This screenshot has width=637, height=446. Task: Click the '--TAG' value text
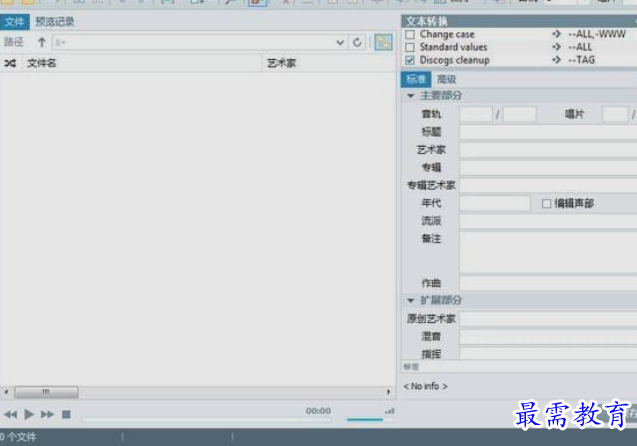click(x=581, y=60)
